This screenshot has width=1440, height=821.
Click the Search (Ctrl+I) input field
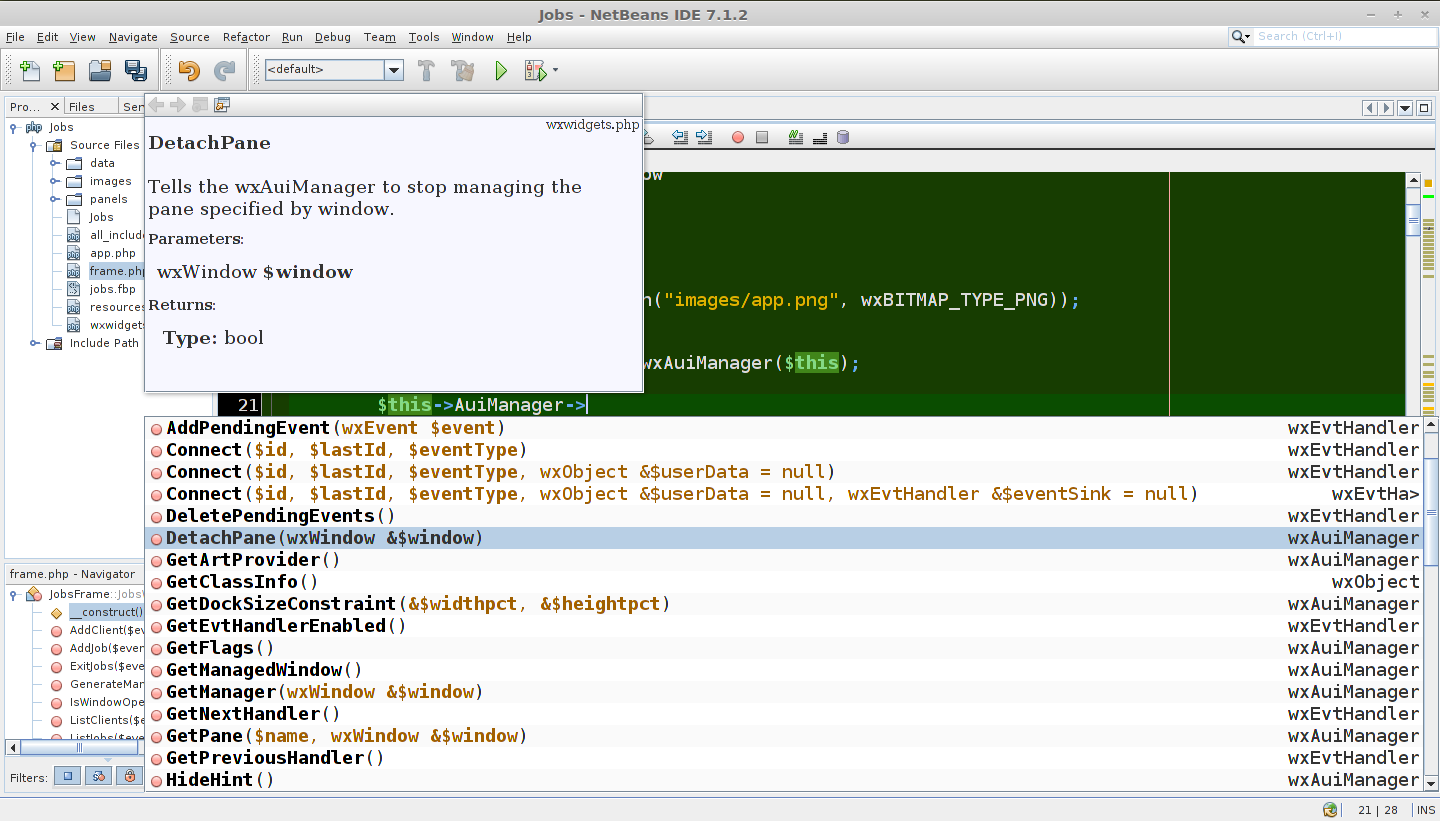1345,36
